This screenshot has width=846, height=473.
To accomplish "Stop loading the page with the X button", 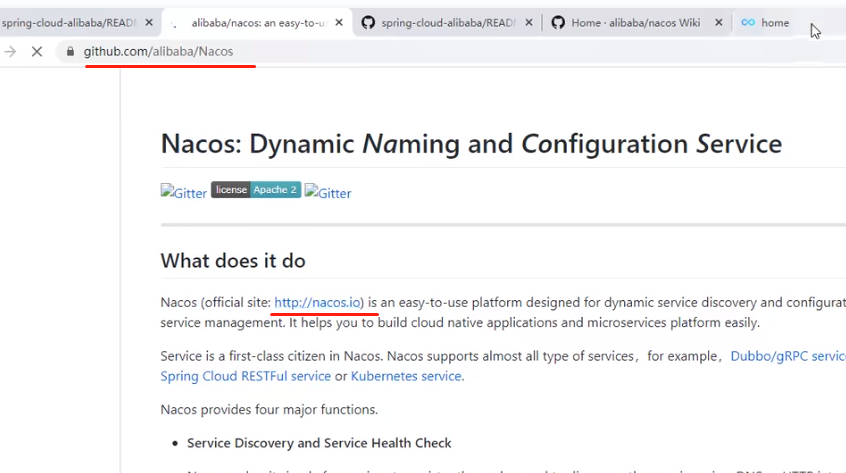I will click(37, 52).
